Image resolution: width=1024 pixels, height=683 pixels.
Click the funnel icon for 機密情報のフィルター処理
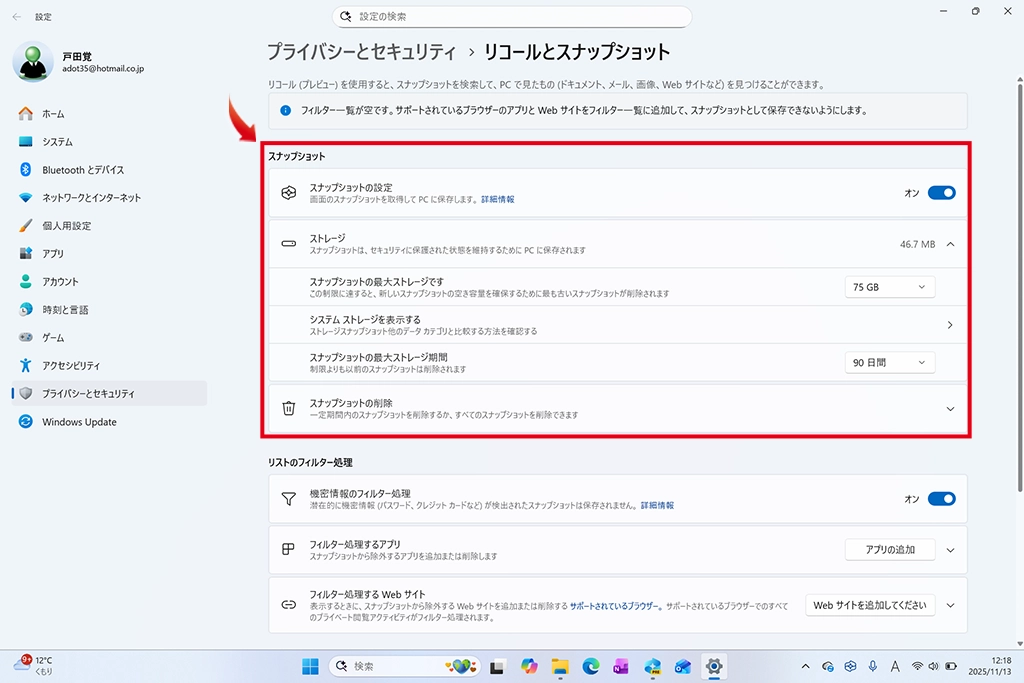click(288, 499)
